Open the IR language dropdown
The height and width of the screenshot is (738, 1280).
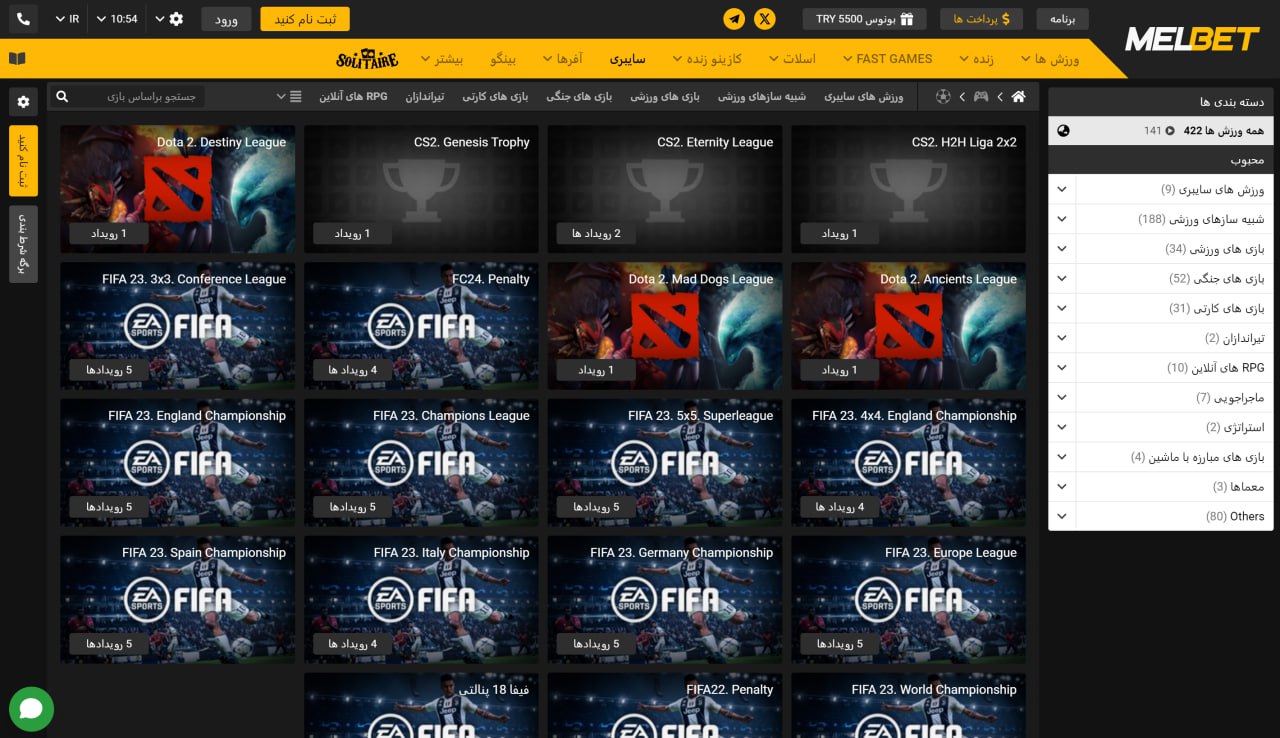pos(68,19)
